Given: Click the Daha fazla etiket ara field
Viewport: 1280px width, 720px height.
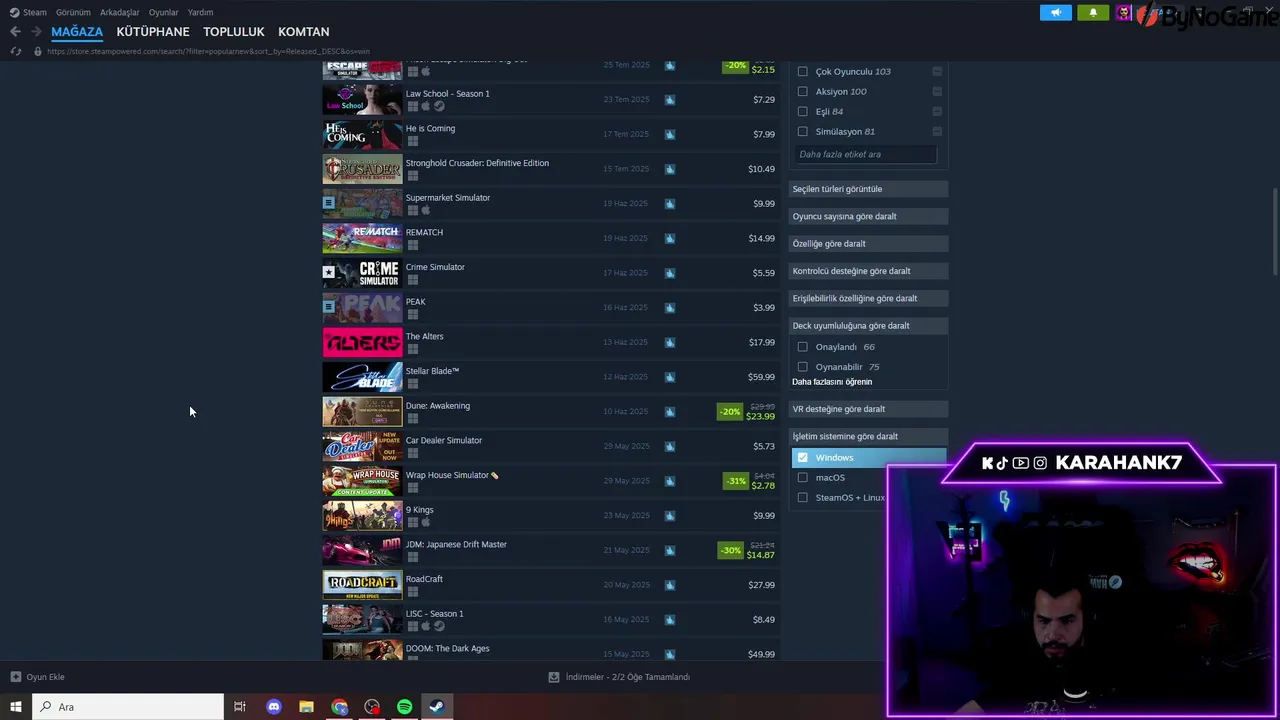Looking at the screenshot, I should tap(866, 154).
